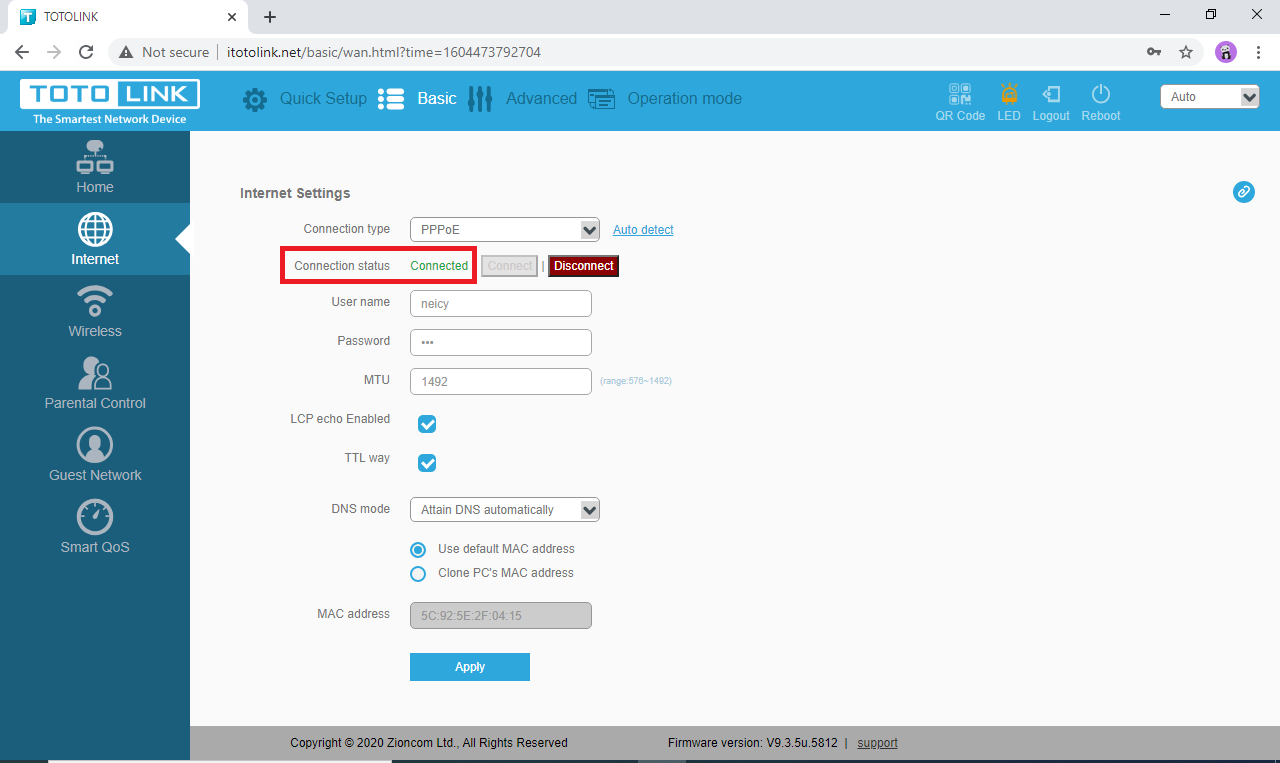Click the Copyright Zioncom footer text
Image resolution: width=1280 pixels, height=763 pixels.
click(429, 743)
